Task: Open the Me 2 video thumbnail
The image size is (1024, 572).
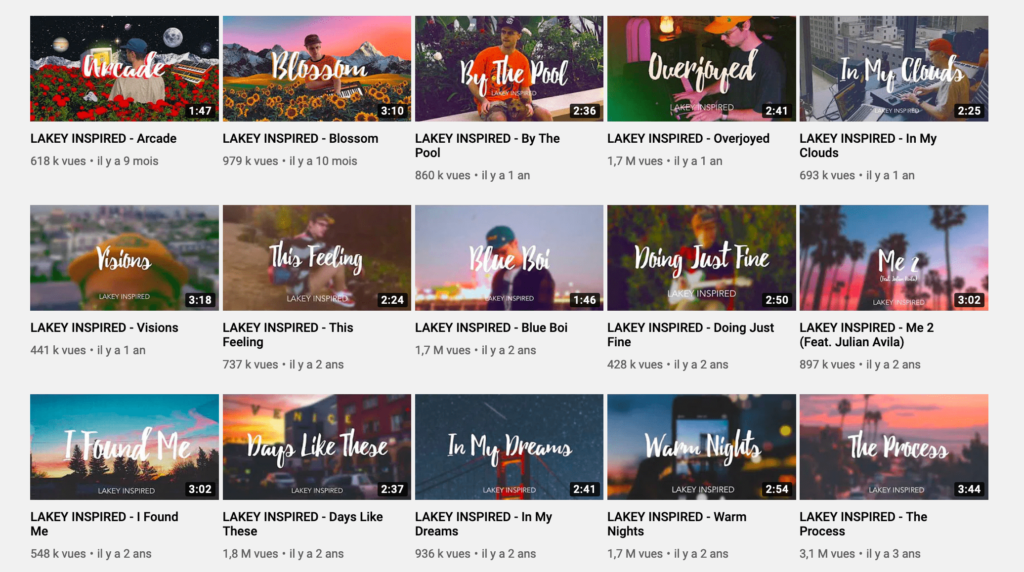Action: [x=893, y=258]
